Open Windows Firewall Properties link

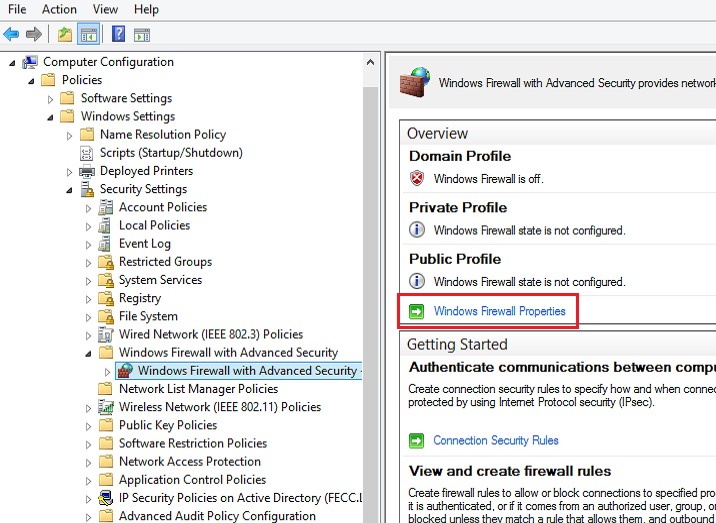[500, 311]
